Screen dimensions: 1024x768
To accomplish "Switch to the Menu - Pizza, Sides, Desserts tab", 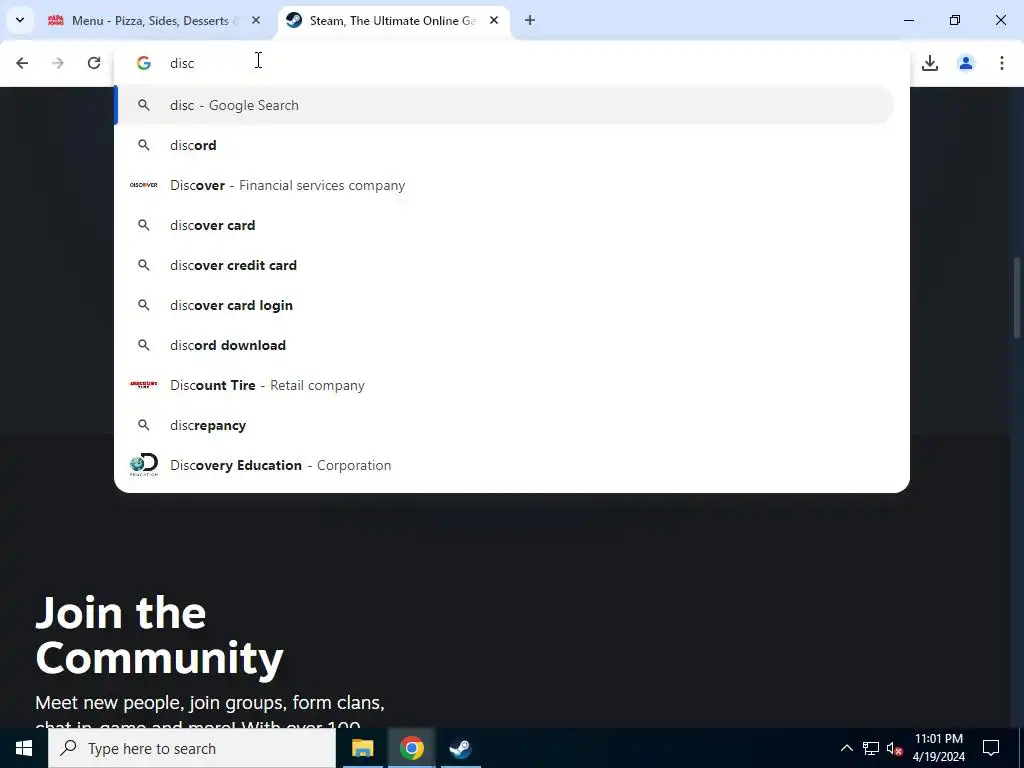I will [155, 20].
